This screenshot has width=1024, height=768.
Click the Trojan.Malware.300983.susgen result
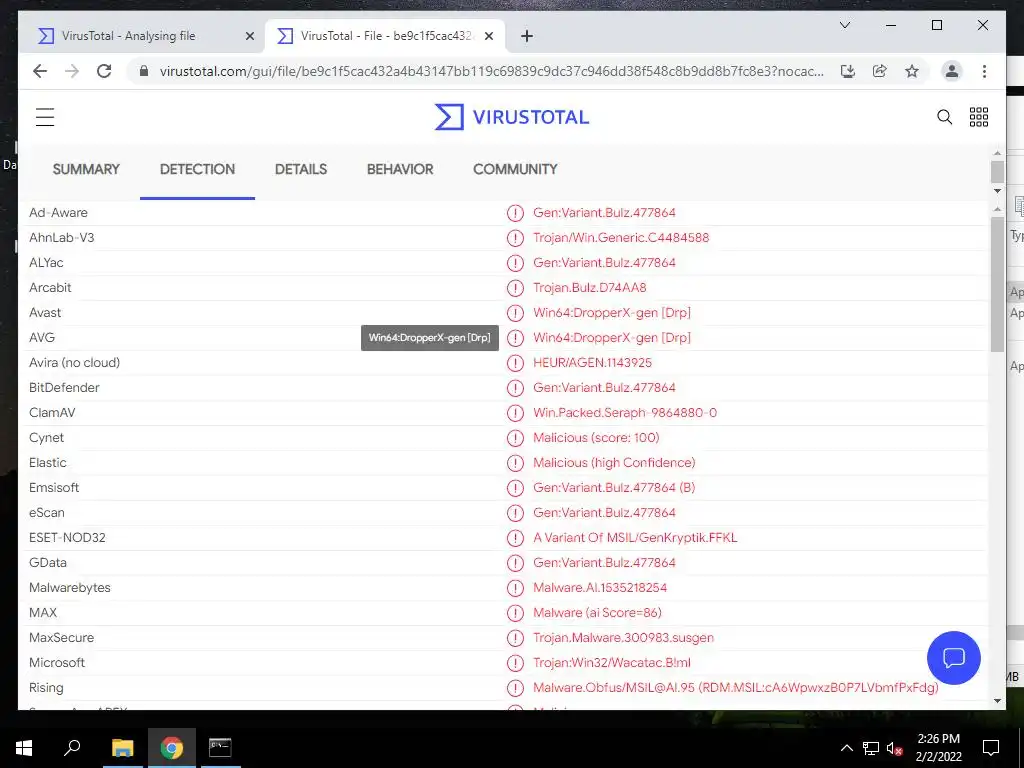624,637
